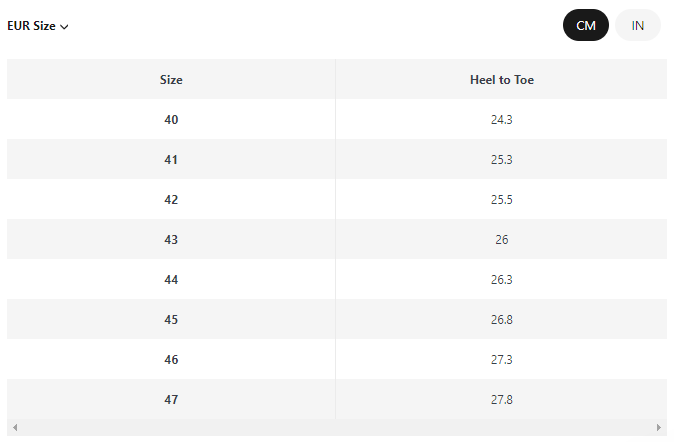Click the right scroll arrow
Viewport: 674px width, 442px height.
click(x=659, y=427)
